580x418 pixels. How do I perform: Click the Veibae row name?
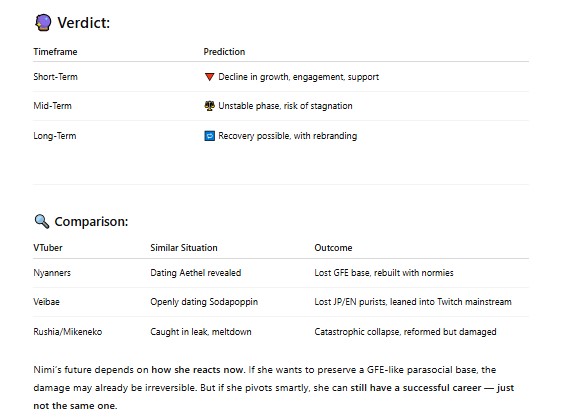pos(47,302)
